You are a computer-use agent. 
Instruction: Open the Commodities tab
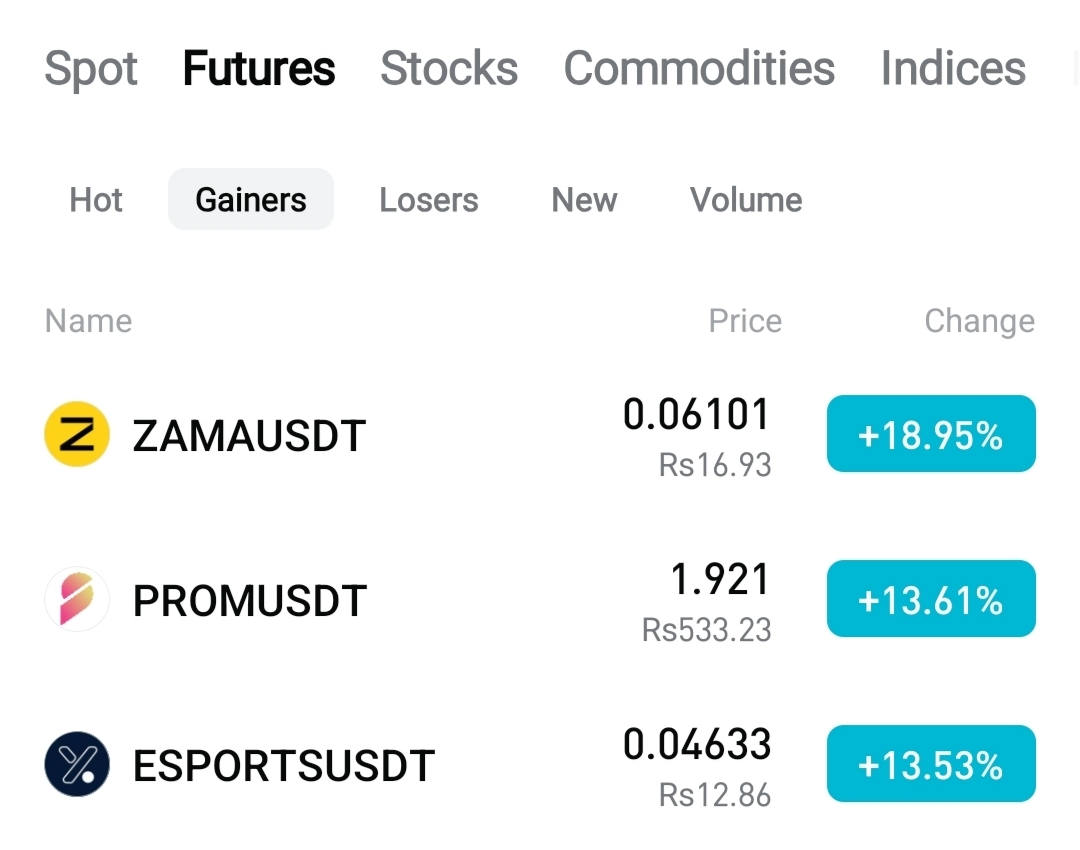coord(699,68)
